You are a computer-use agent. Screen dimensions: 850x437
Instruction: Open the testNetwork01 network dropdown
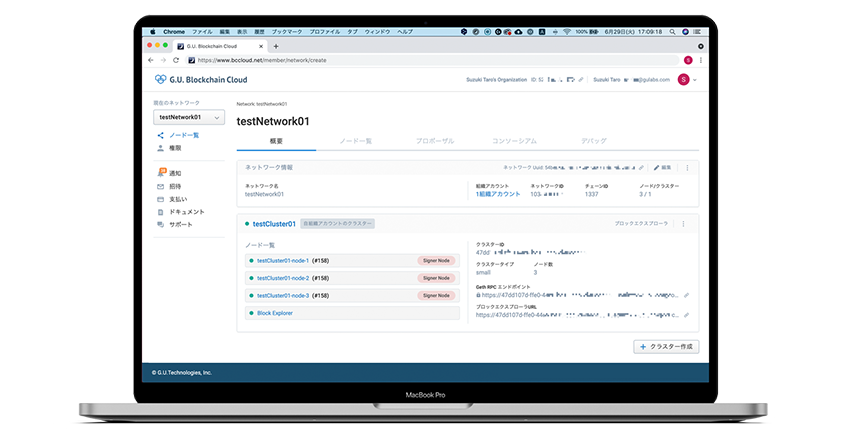[x=189, y=118]
